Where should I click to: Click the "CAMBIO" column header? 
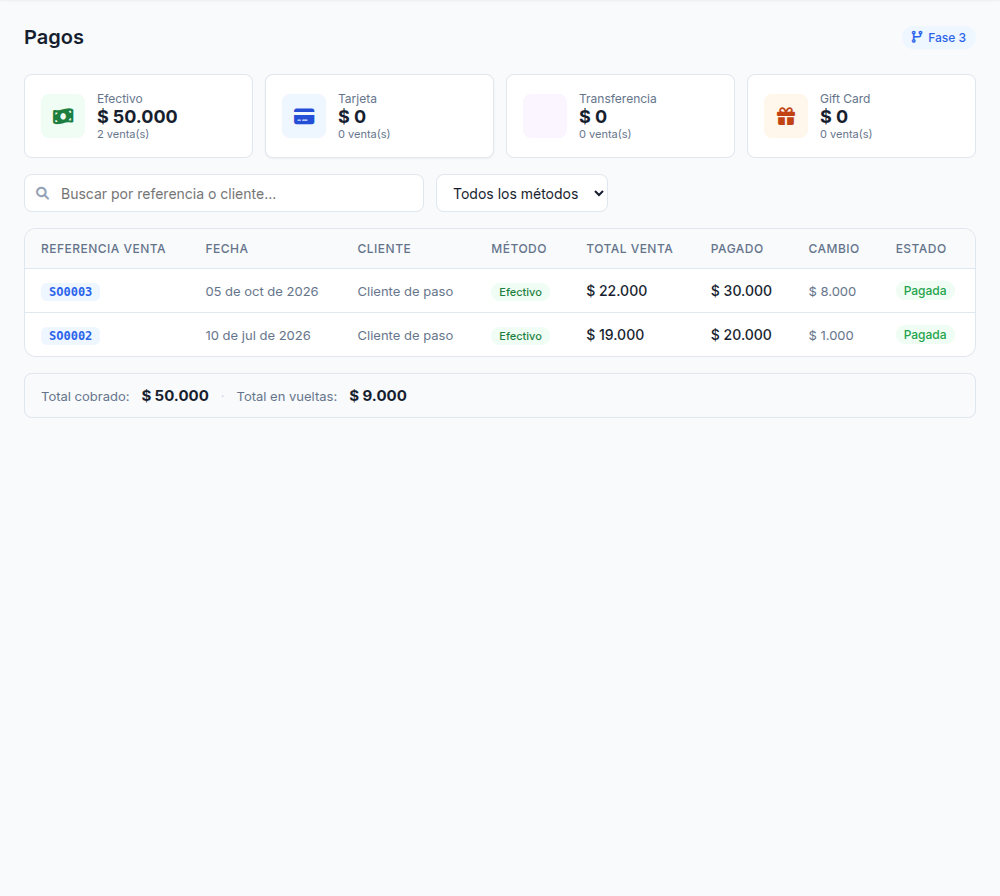834,249
